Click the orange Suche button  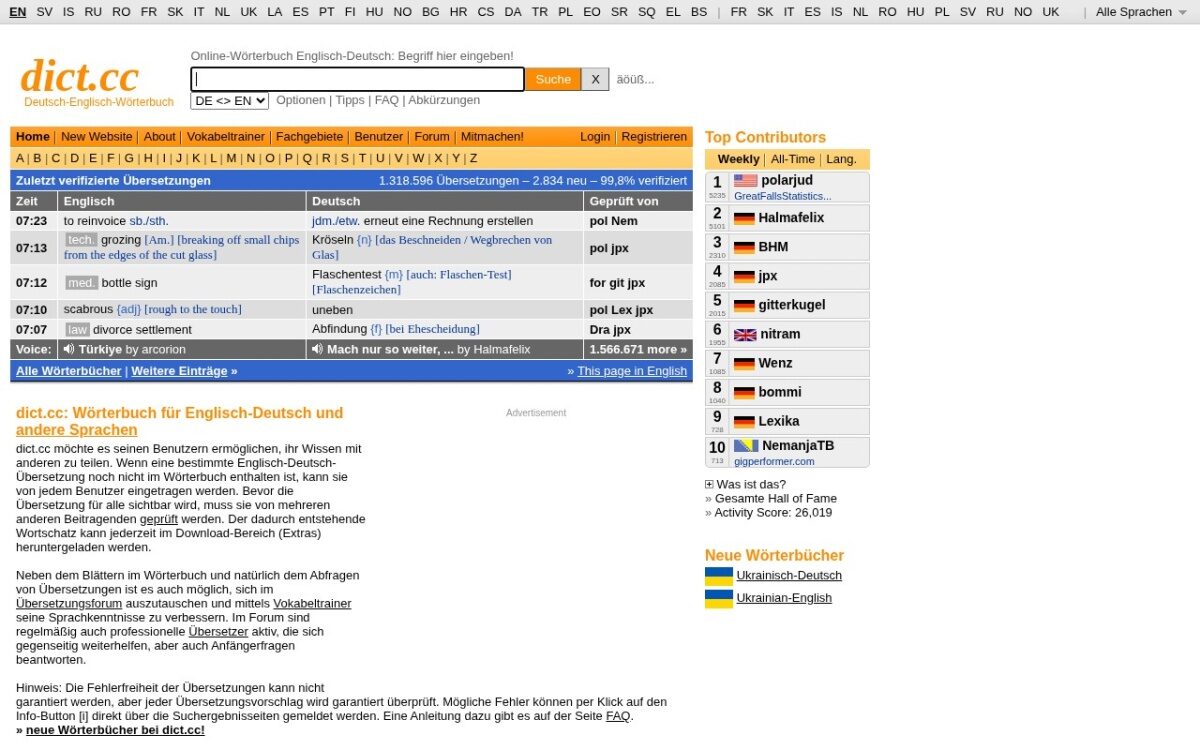pyautogui.click(x=553, y=79)
